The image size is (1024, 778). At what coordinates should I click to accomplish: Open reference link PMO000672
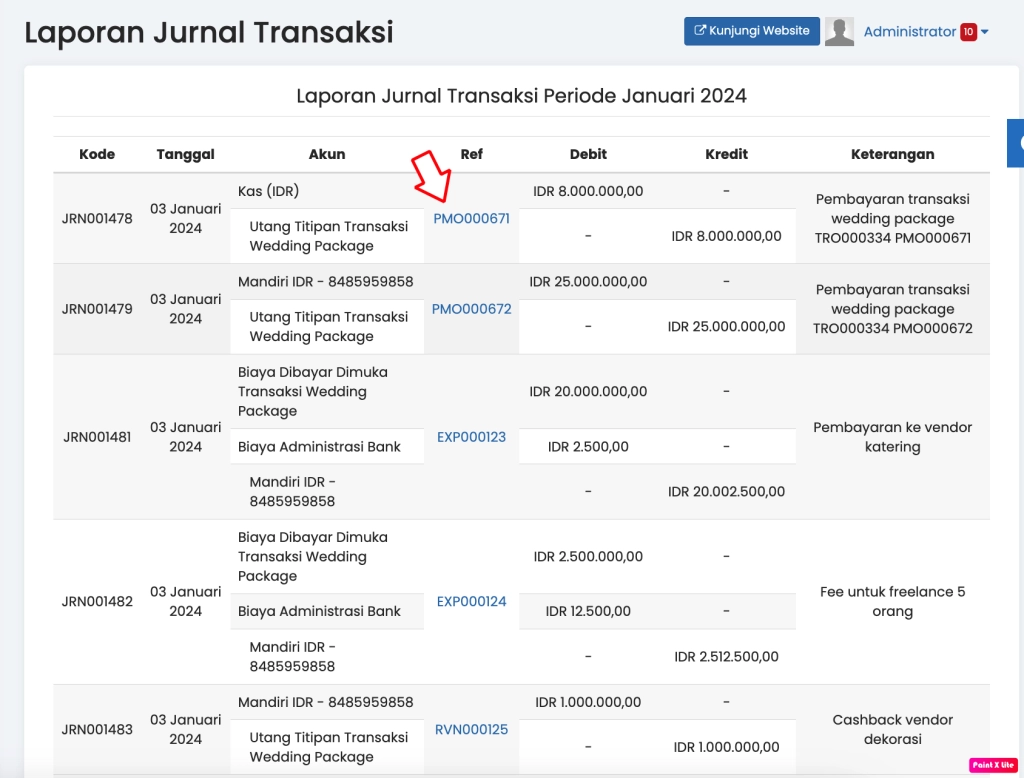[x=471, y=309]
